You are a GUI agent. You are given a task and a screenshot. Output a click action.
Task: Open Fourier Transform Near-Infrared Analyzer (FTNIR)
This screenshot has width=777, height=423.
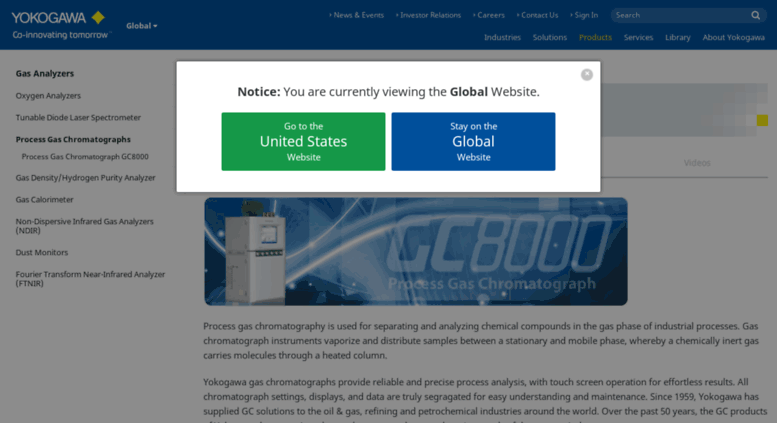pyautogui.click(x=90, y=279)
